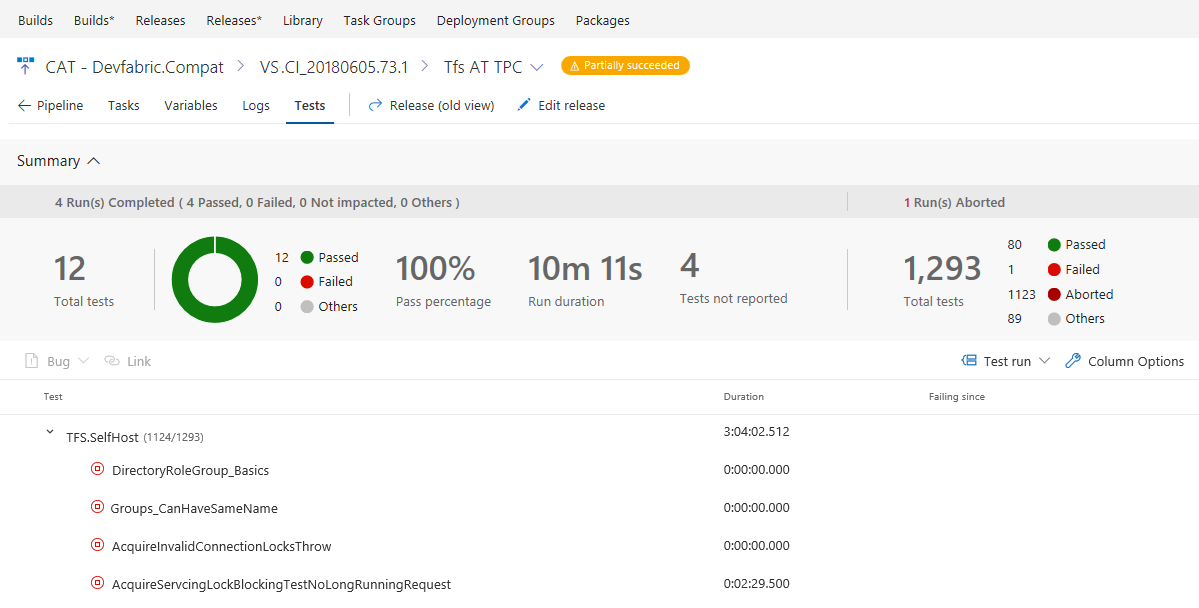Image resolution: width=1199 pixels, height=608 pixels.
Task: Open the Variables tab
Action: (x=190, y=105)
